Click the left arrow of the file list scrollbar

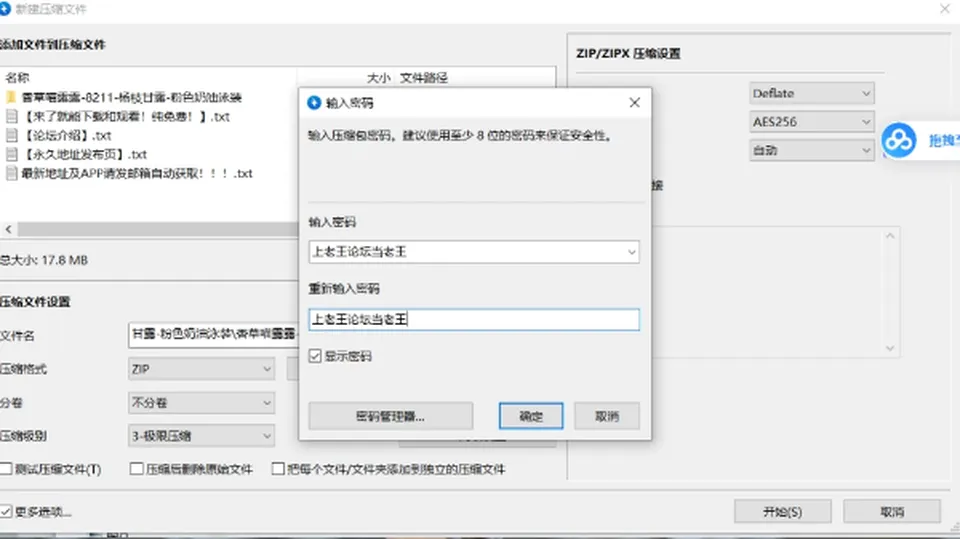coord(9,230)
